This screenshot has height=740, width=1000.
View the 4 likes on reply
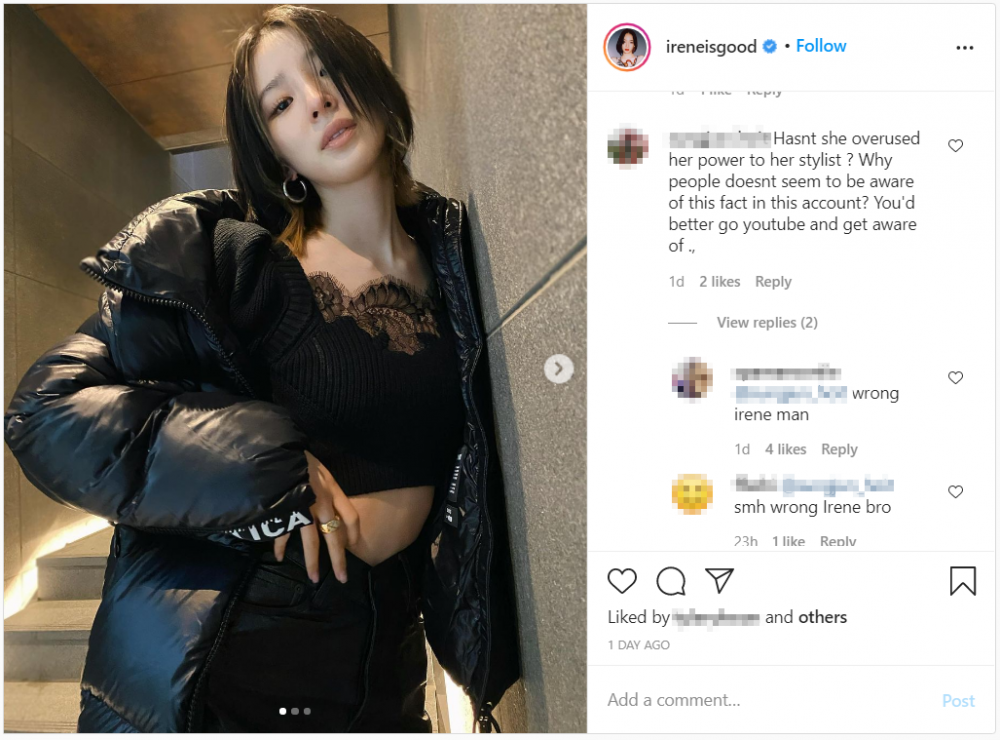786,449
